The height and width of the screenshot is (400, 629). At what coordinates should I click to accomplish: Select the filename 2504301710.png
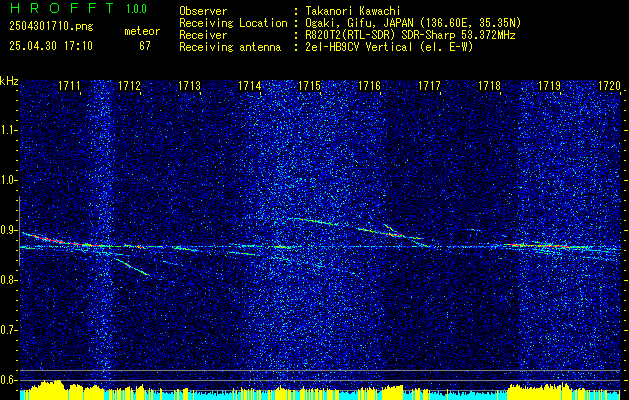[51, 27]
